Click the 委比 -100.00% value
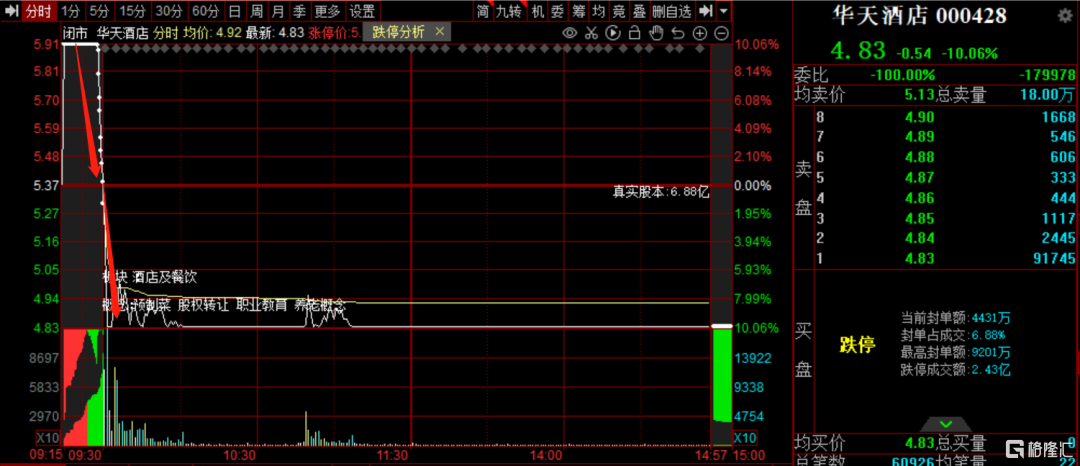The width and height of the screenshot is (1080, 466). click(902, 74)
